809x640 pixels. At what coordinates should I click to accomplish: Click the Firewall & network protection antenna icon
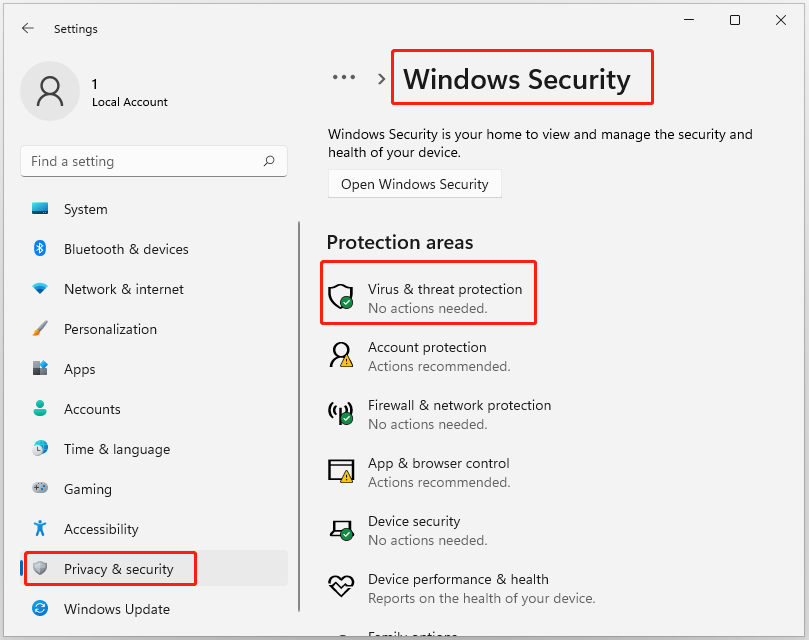341,413
